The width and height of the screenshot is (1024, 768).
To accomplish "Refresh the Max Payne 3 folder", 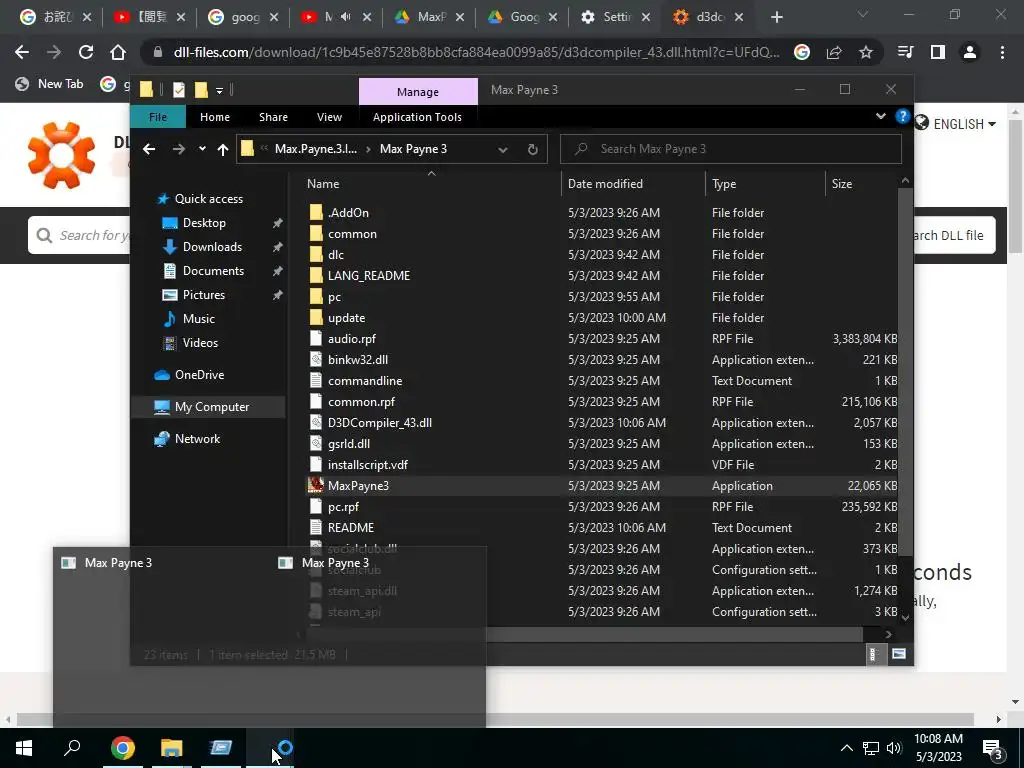I will (x=533, y=150).
